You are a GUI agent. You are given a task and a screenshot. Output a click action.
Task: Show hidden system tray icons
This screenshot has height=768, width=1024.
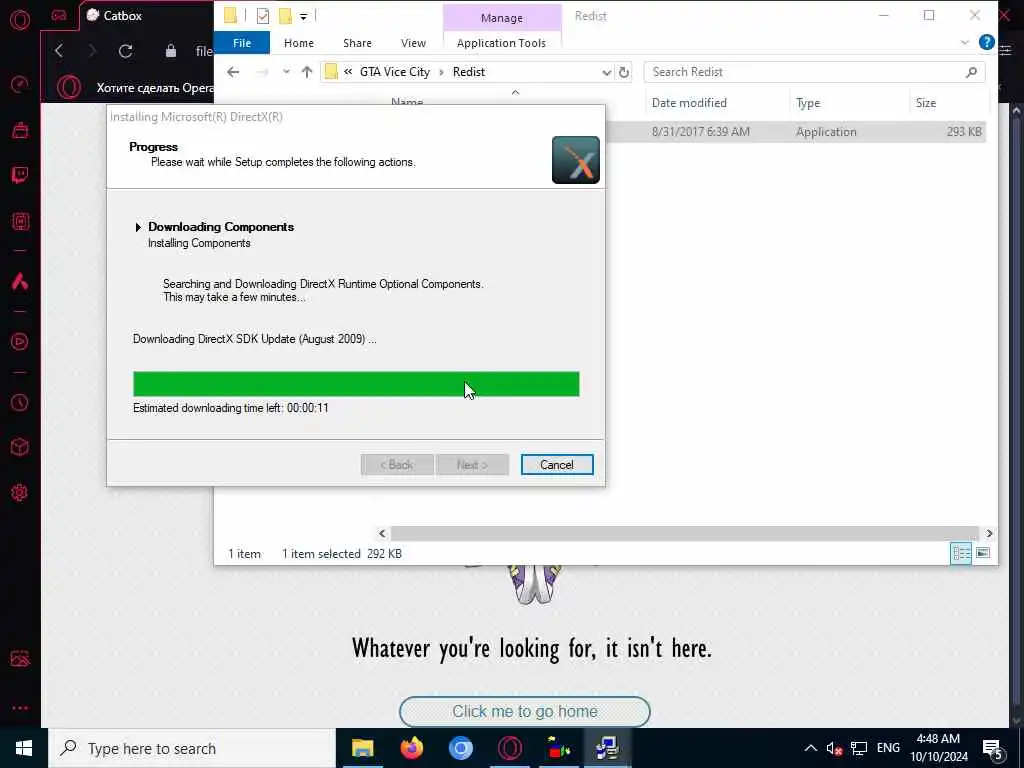click(810, 748)
